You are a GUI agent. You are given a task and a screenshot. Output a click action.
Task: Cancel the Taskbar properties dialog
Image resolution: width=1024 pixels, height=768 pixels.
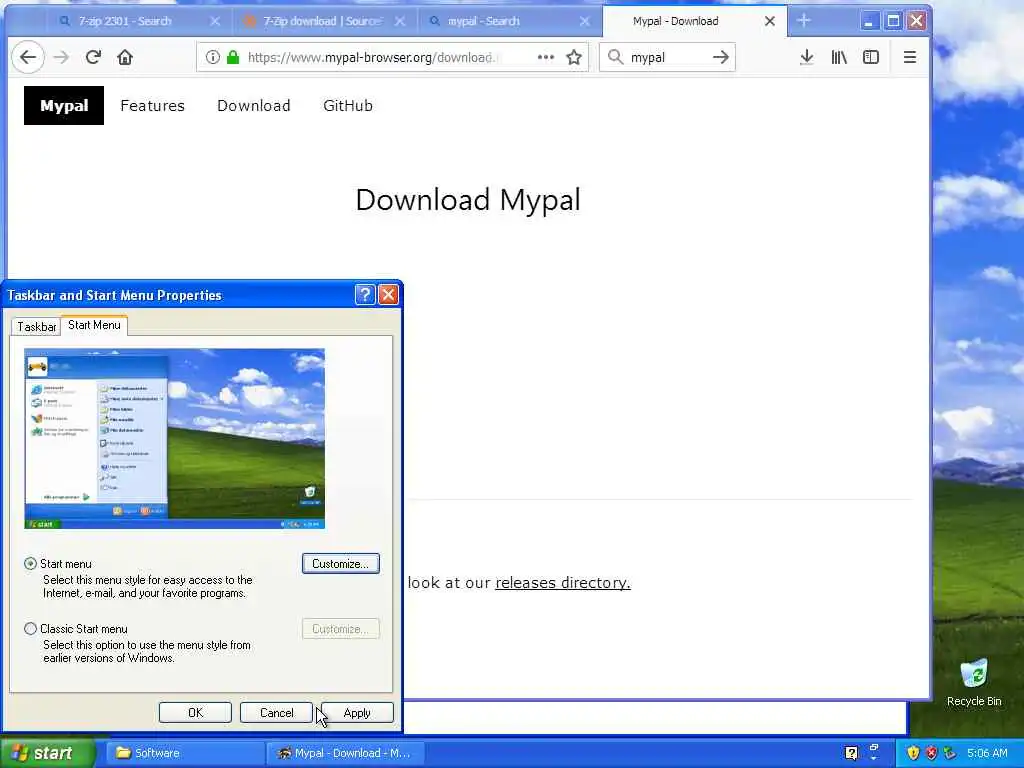(276, 712)
